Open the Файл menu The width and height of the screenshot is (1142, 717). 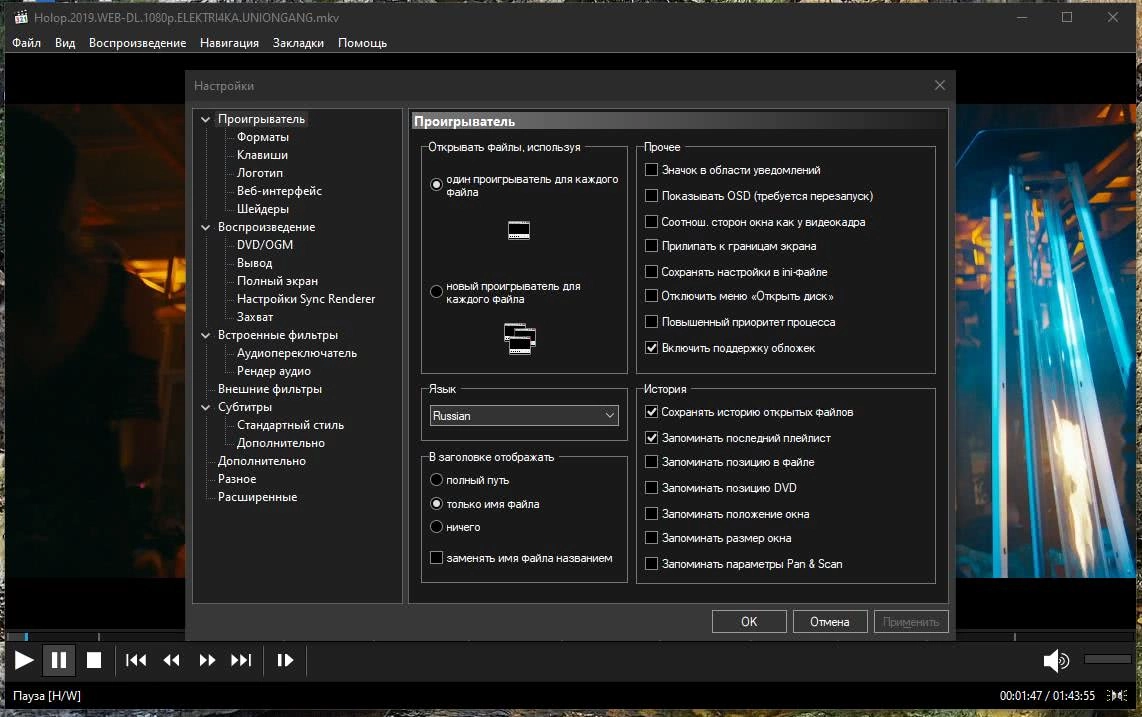click(x=27, y=43)
